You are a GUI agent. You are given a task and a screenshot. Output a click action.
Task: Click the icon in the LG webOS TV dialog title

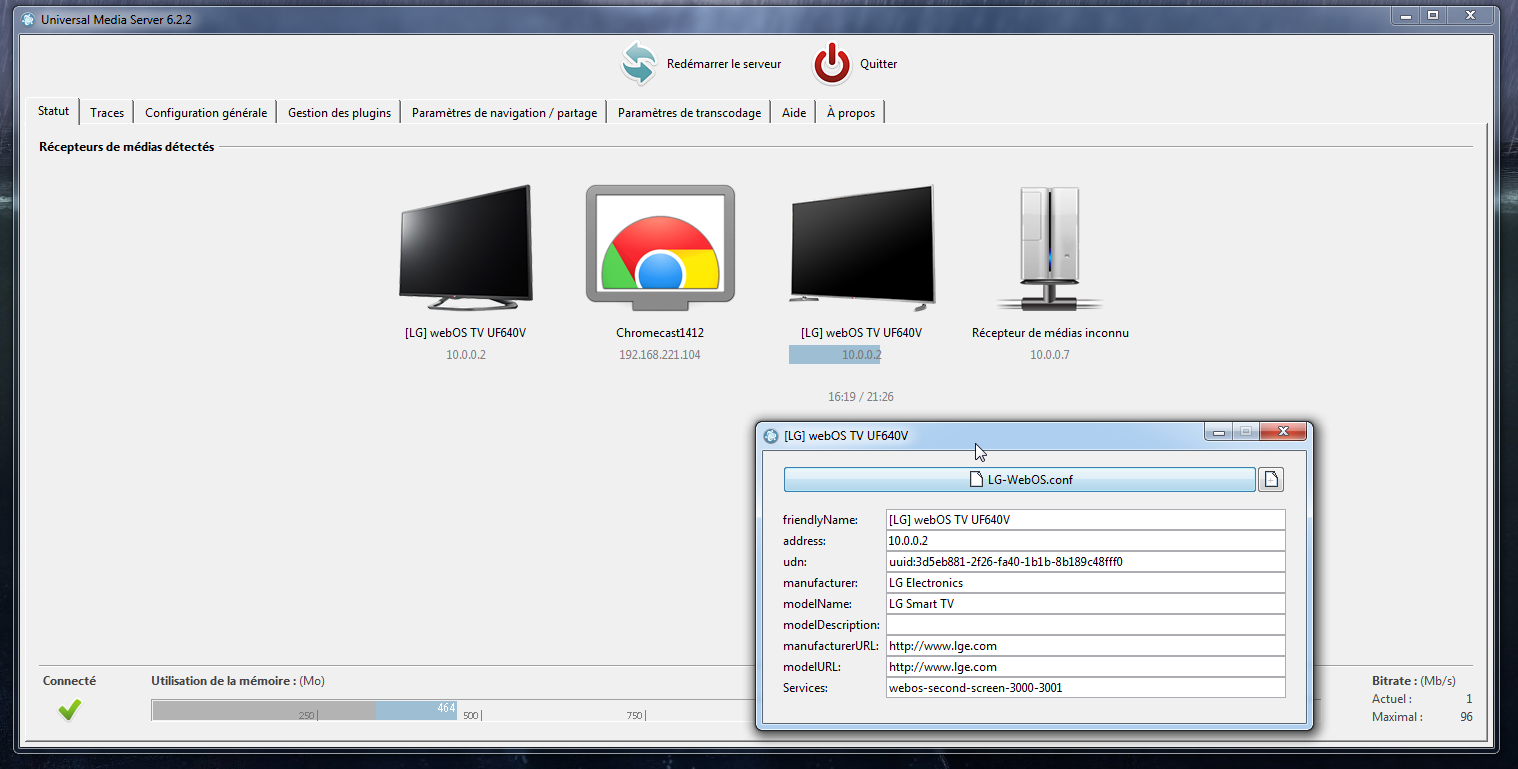click(x=770, y=436)
